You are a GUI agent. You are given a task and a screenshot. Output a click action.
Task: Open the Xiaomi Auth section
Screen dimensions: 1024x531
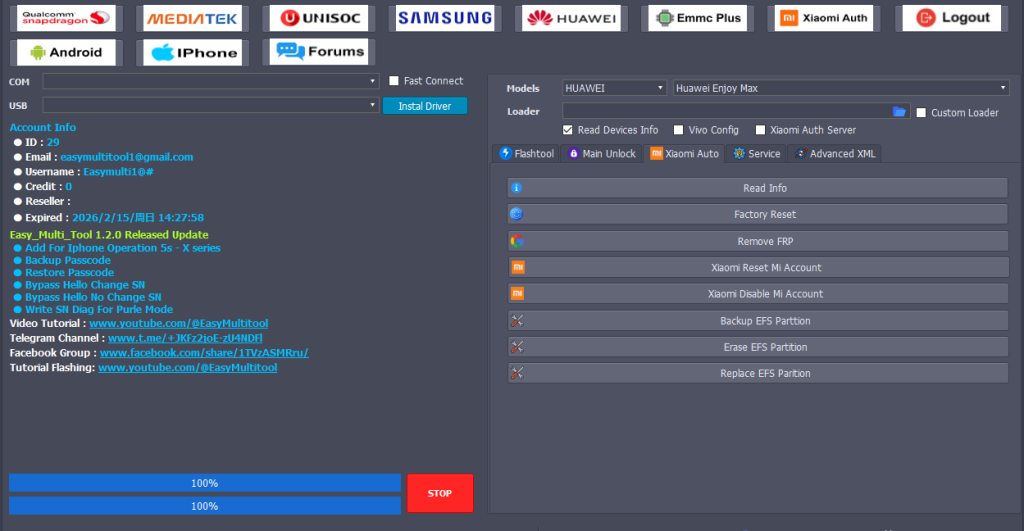click(x=824, y=18)
